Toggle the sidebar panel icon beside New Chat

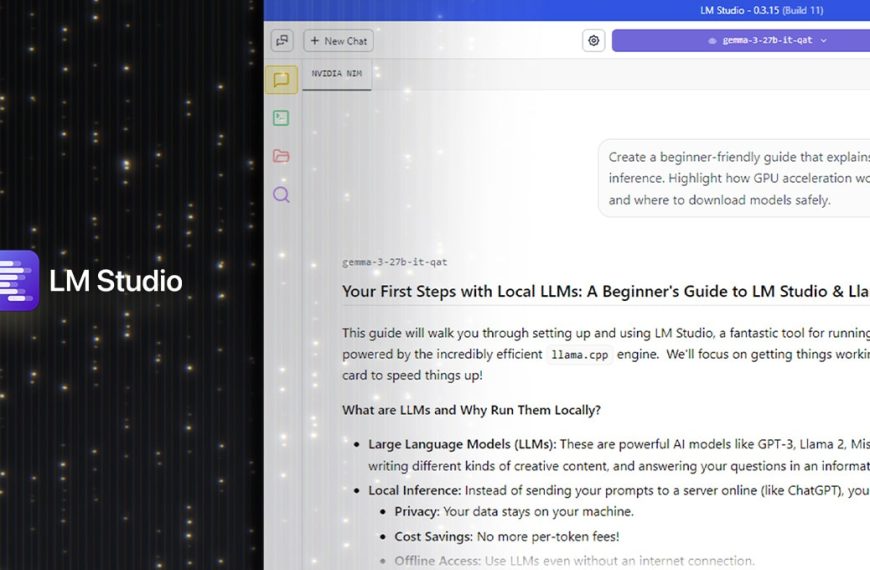pos(282,41)
